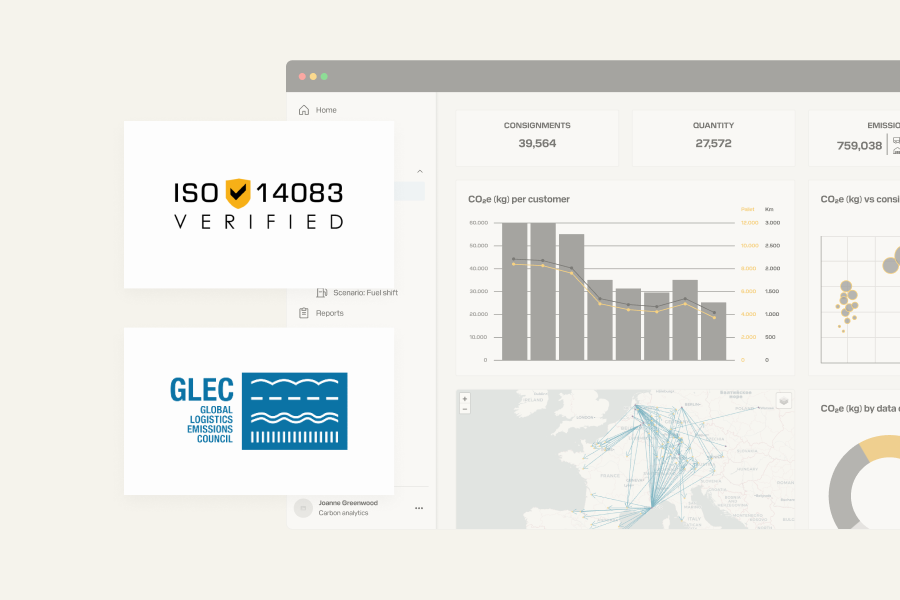
Task: Click the yellow minimize window dot
Action: (x=313, y=76)
